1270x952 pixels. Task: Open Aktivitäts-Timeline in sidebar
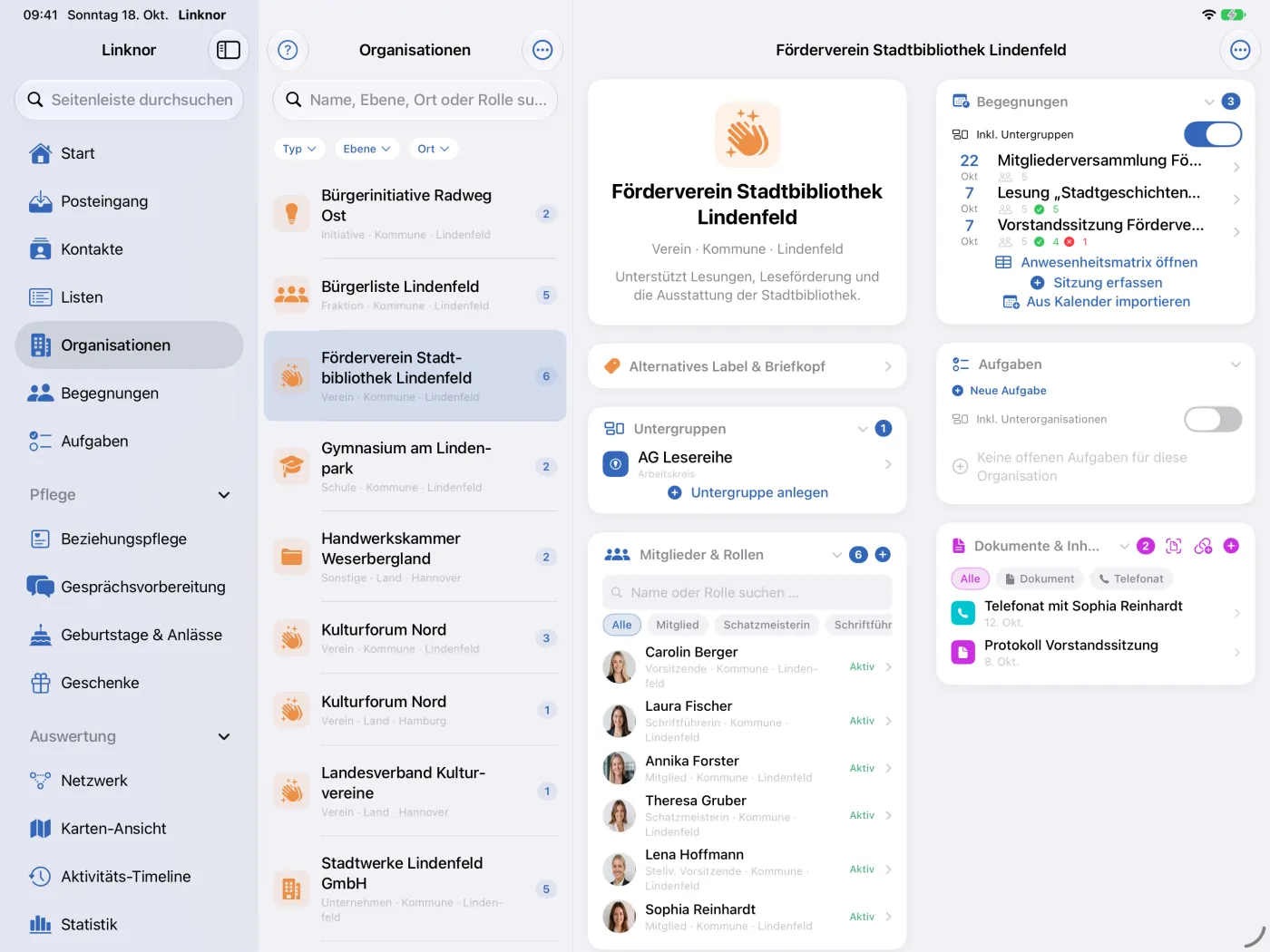[129, 877]
